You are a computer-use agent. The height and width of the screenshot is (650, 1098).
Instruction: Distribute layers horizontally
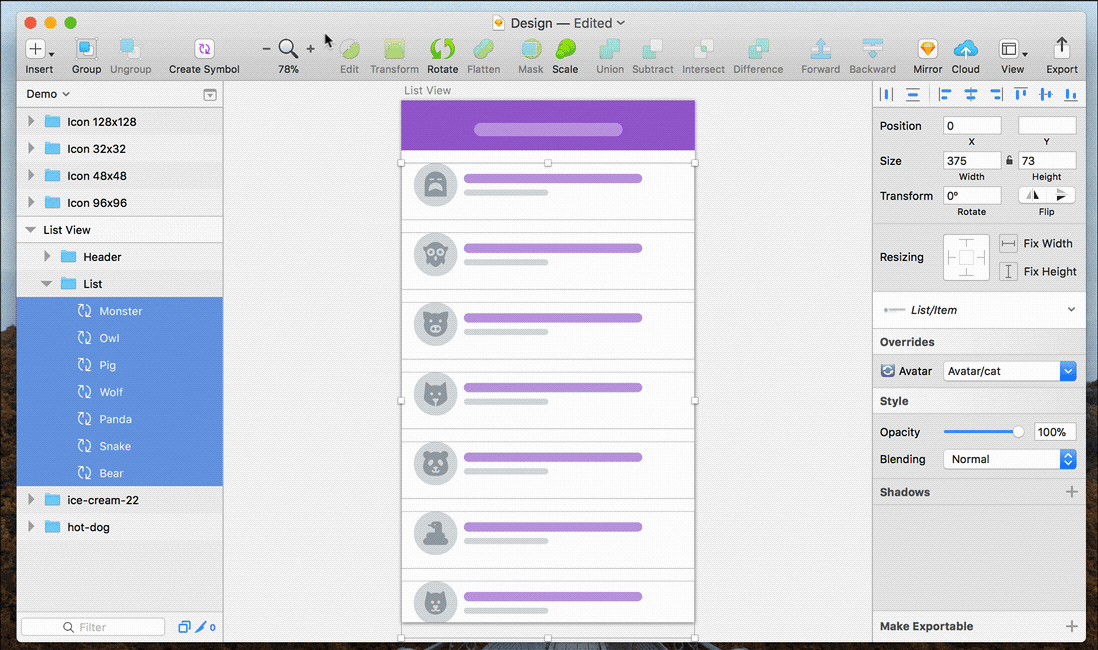tap(887, 94)
